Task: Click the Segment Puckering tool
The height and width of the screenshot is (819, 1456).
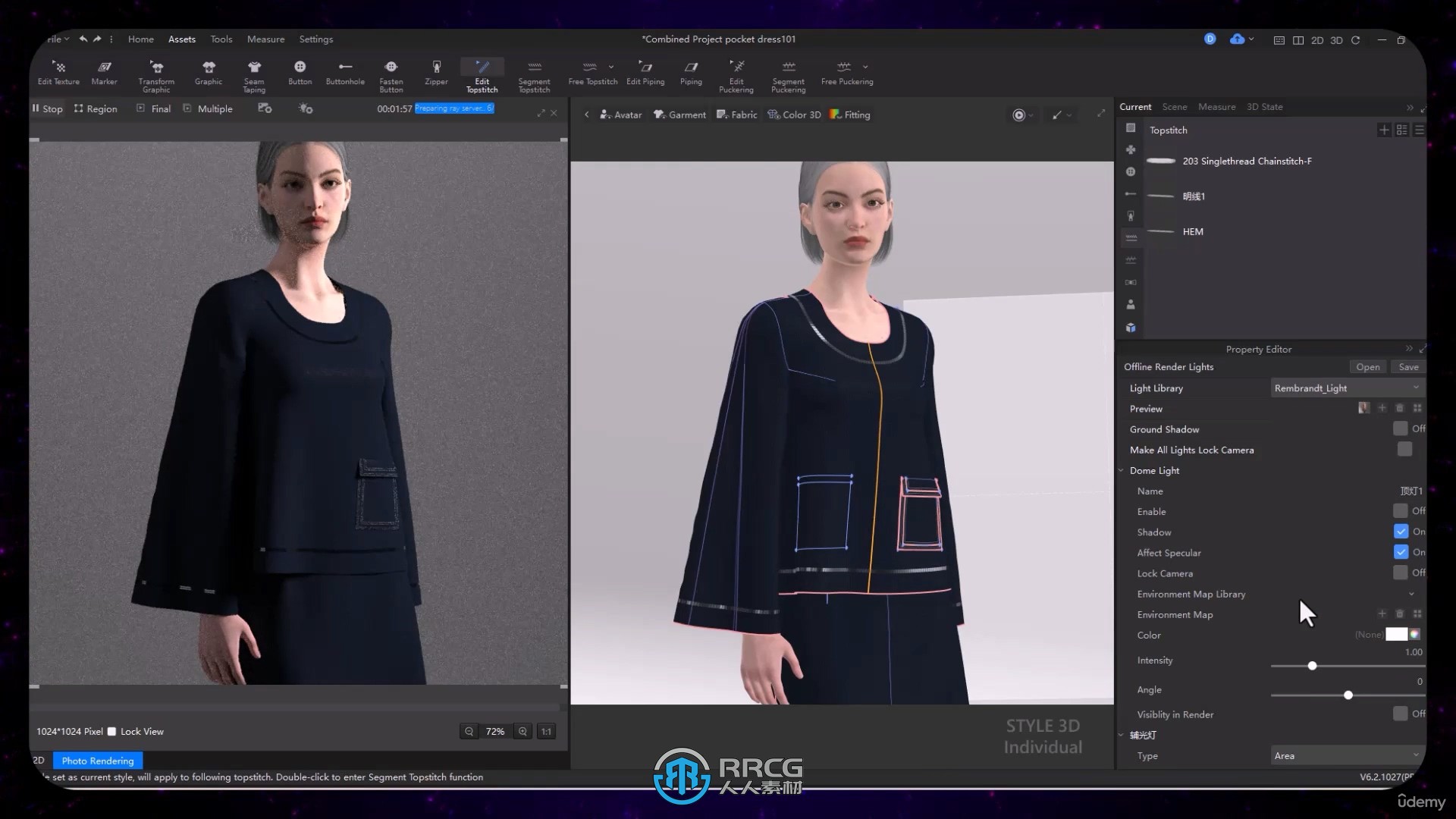Action: pos(788,75)
